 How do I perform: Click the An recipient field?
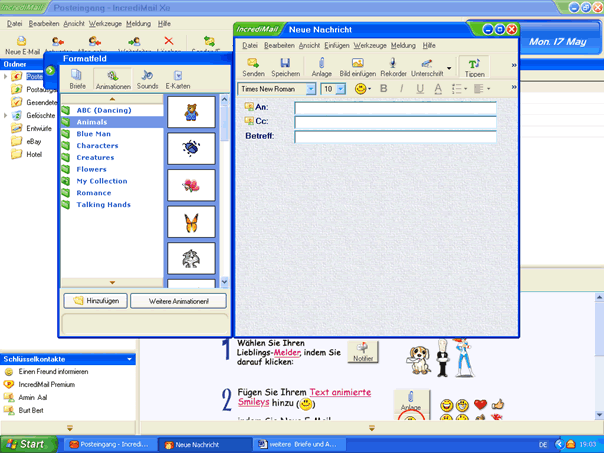click(x=395, y=108)
